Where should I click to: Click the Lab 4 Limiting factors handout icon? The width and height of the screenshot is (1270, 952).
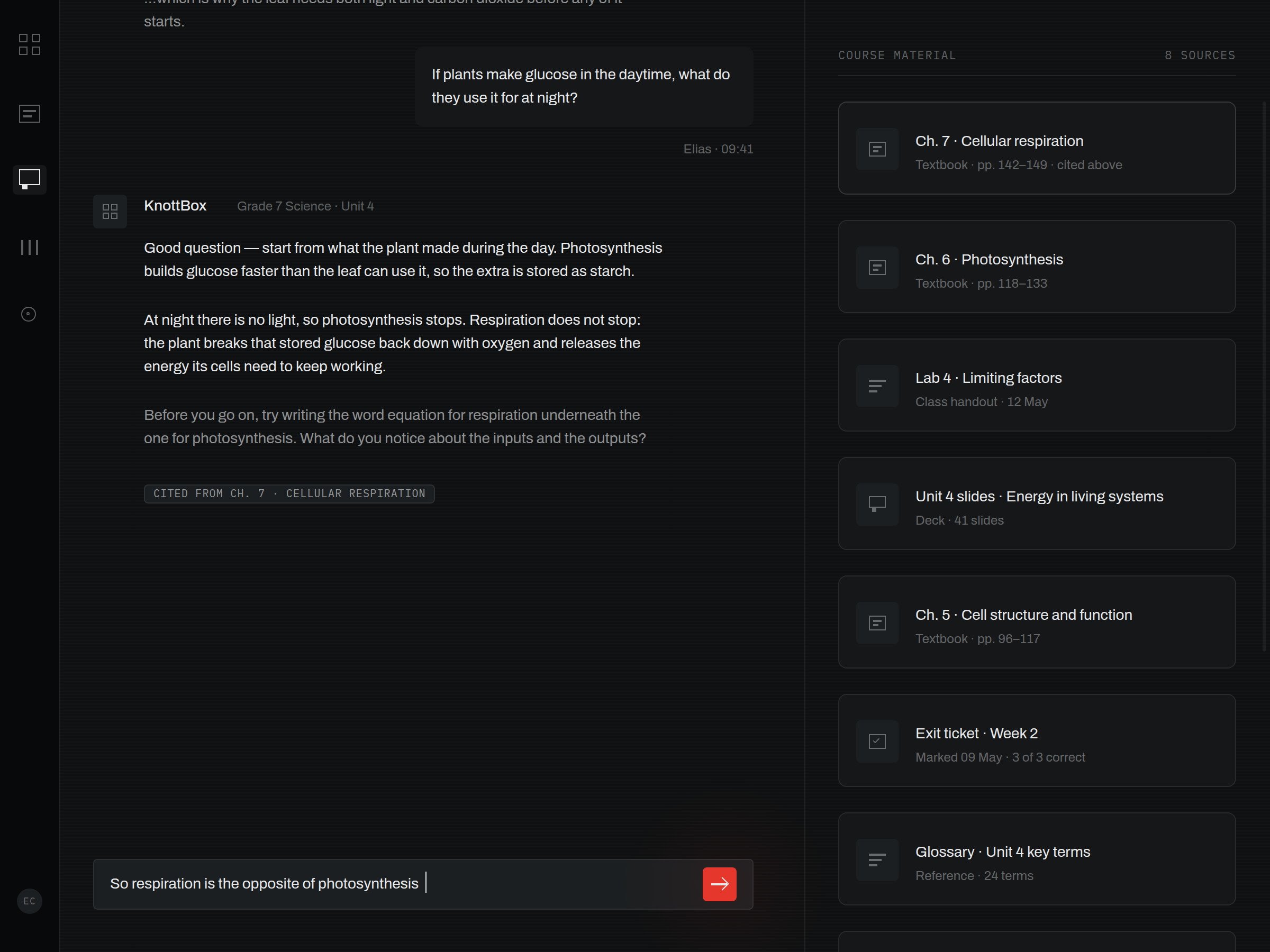(x=877, y=386)
